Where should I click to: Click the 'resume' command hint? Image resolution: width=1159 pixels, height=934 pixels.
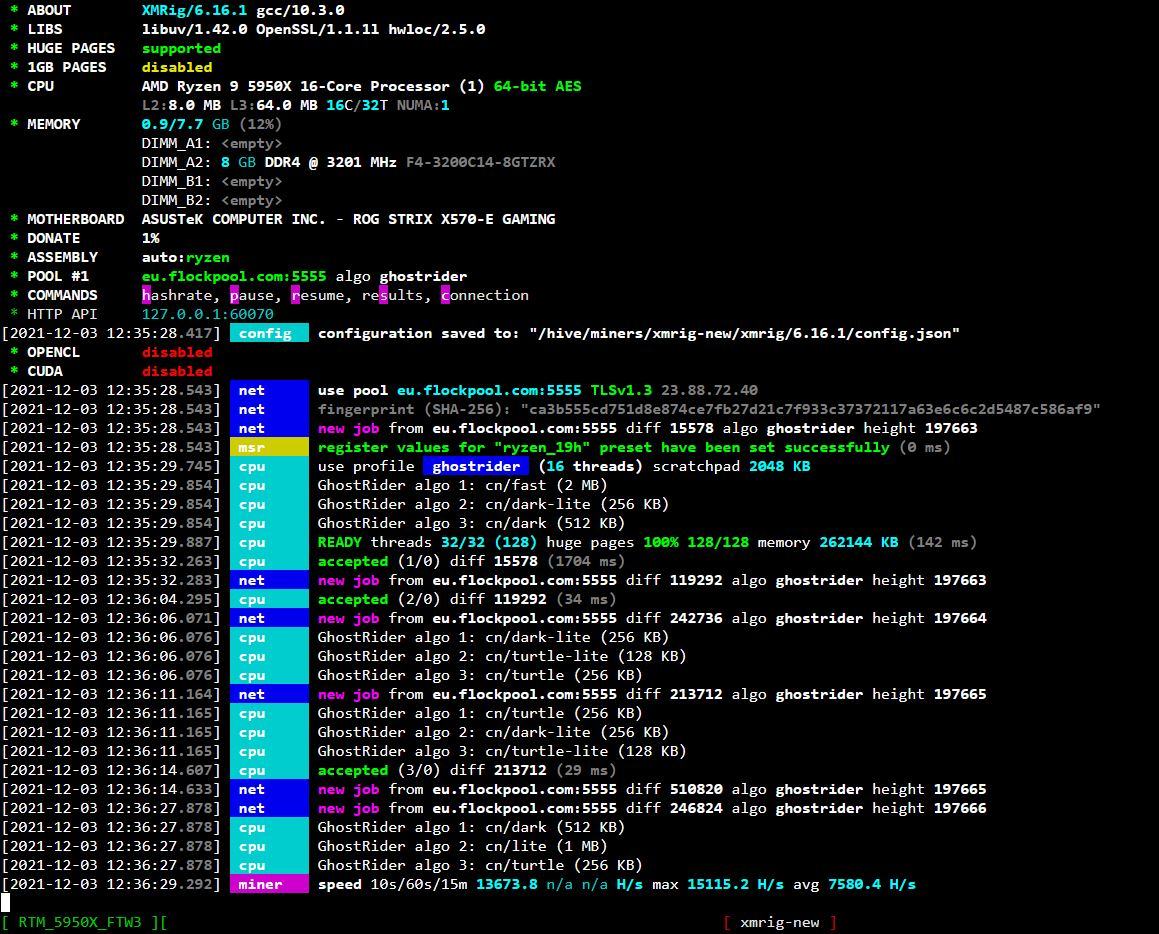point(318,296)
